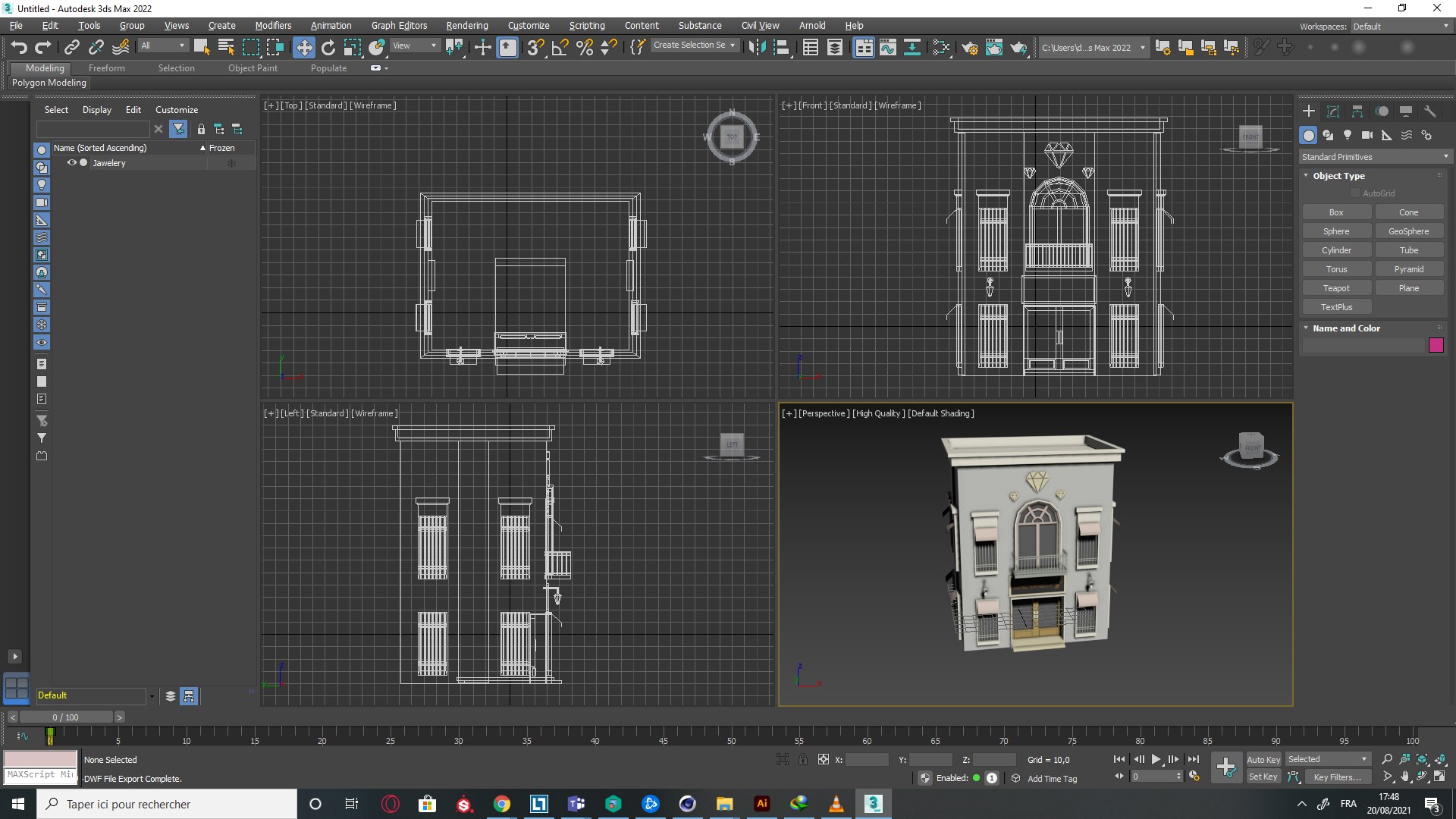The width and height of the screenshot is (1456, 819).
Task: Click the Teapot primitive button
Action: [1336, 288]
